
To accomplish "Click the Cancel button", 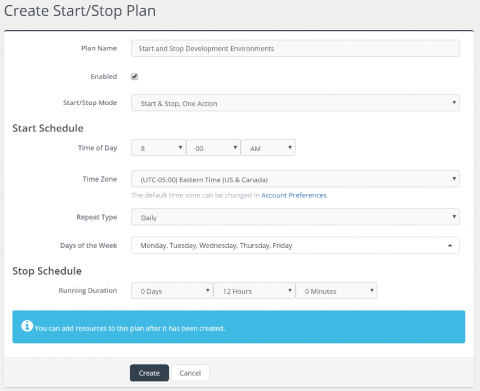I will pos(190,373).
